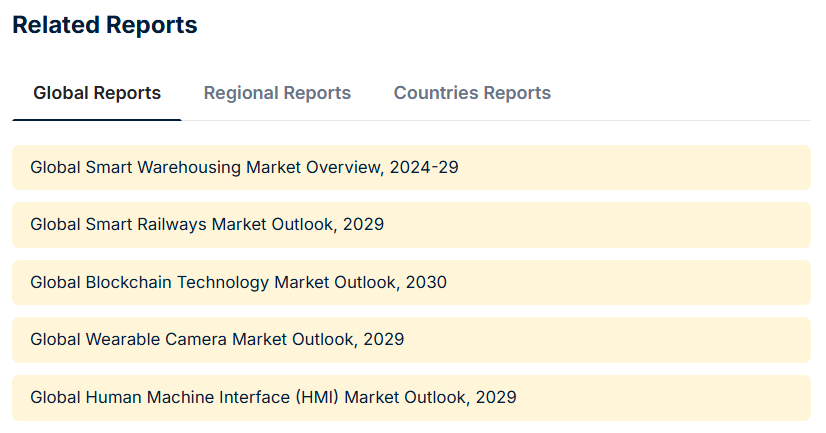
Task: Click "2024-29" in the Smart Warehousing title
Action: (x=424, y=167)
